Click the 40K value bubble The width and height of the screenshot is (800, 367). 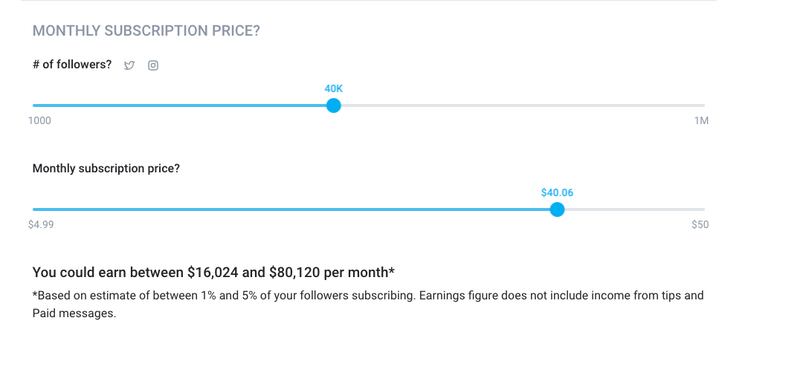(334, 89)
